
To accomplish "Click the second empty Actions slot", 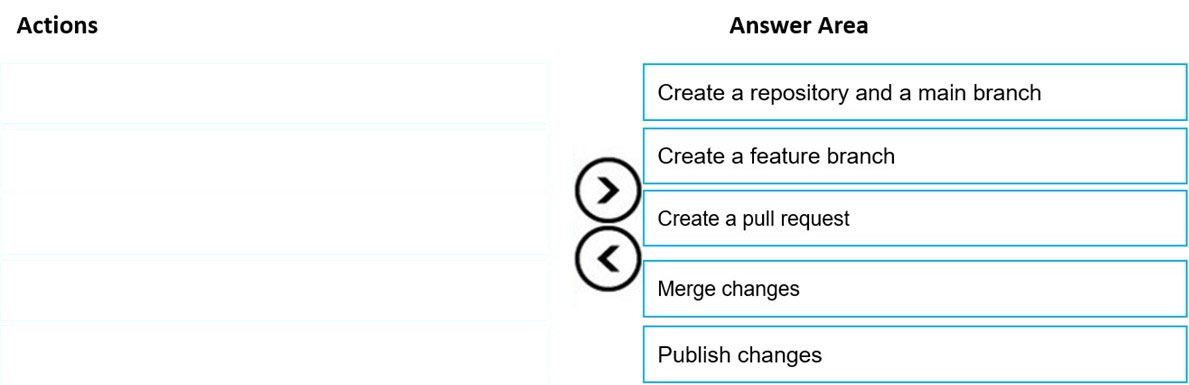I will pos(274,160).
